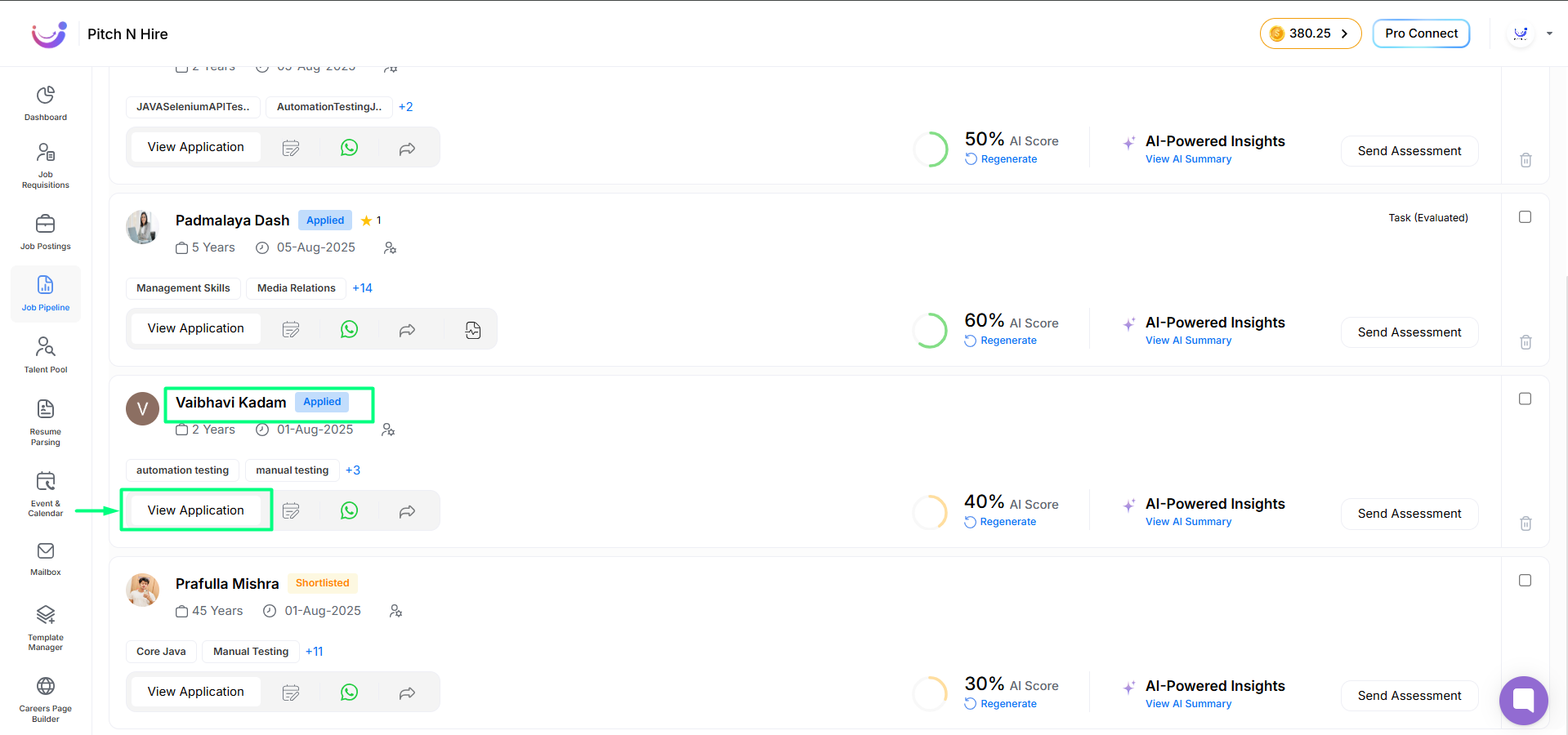
Task: Expand the profile dropdown arrow in the header
Action: coord(1549,33)
